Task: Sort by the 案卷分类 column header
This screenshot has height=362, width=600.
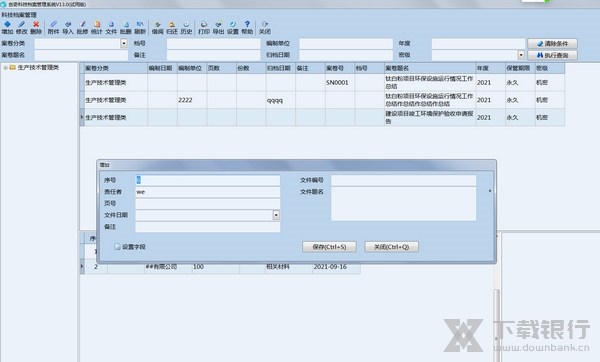Action: [116, 68]
